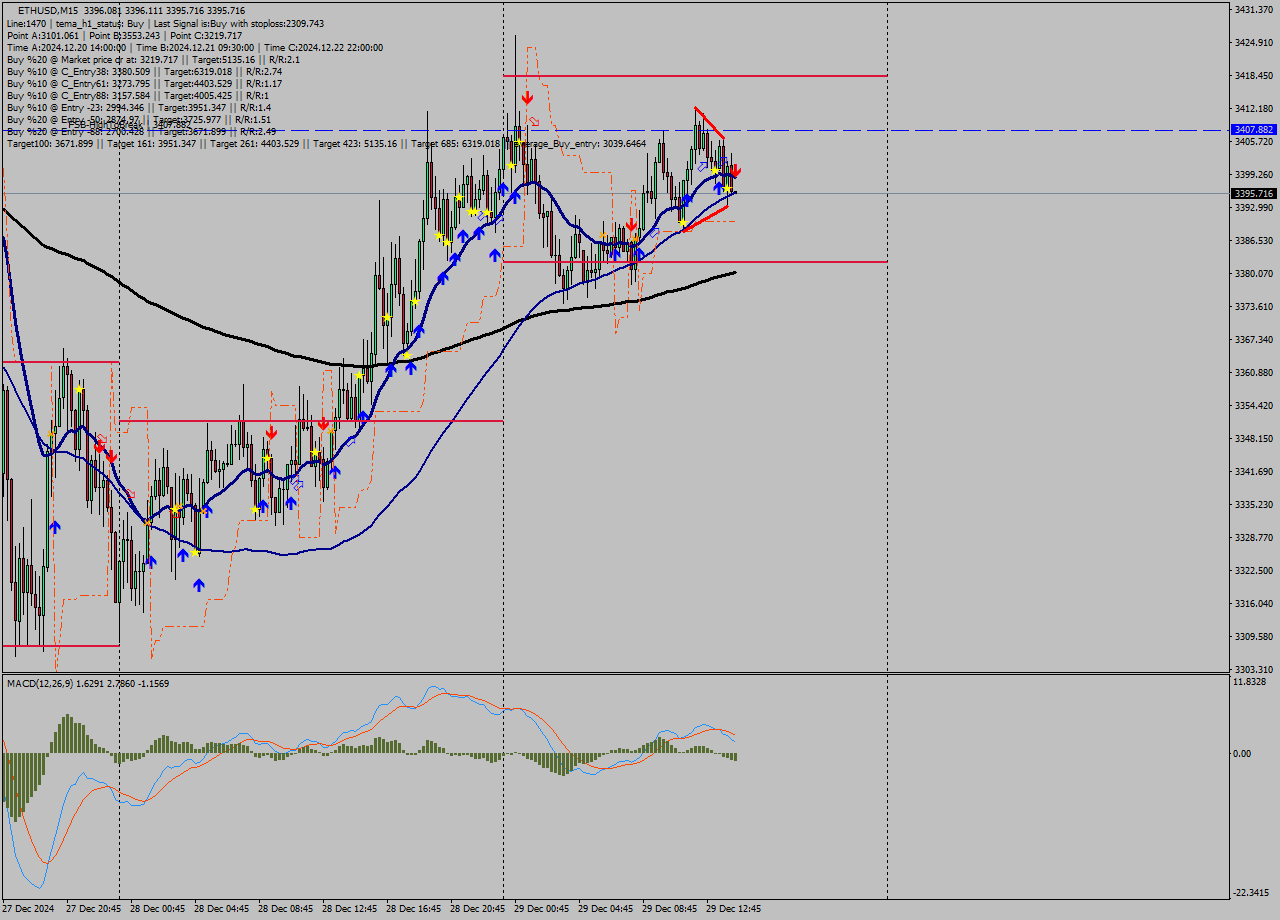Click the 3341.690 price axis value
Screen dimensions: 1280x920
click(1253, 471)
